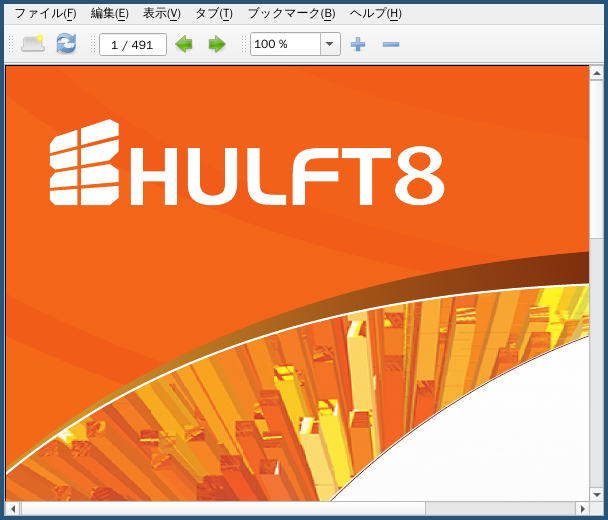Open the タブ(T) menu
The width and height of the screenshot is (608, 520).
(x=214, y=14)
